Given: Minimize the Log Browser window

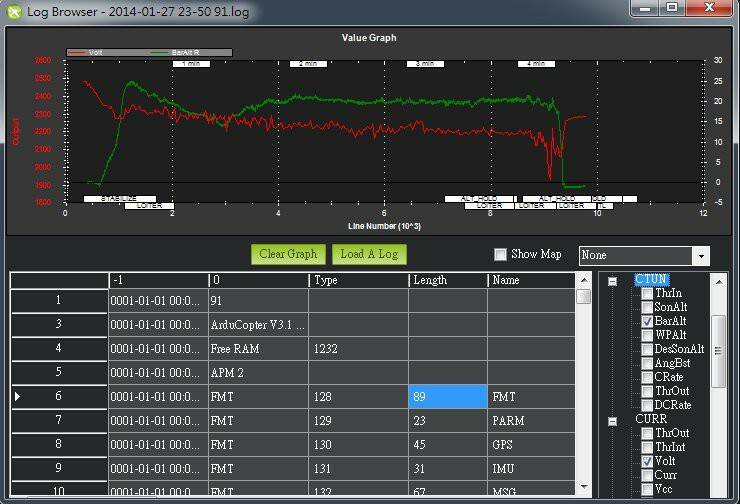Looking at the screenshot, I should click(645, 8).
